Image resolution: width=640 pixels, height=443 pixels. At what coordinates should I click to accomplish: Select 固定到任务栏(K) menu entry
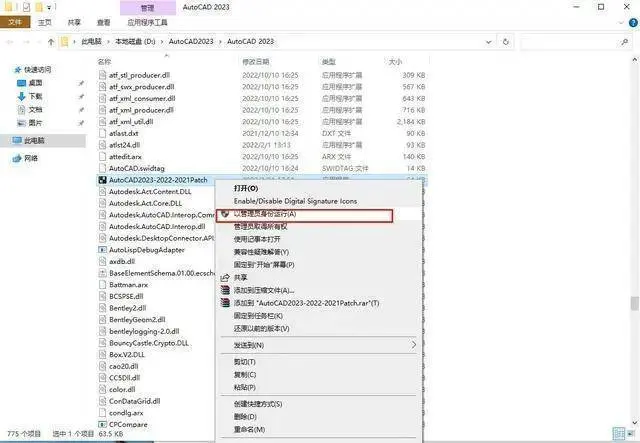pyautogui.click(x=258, y=316)
